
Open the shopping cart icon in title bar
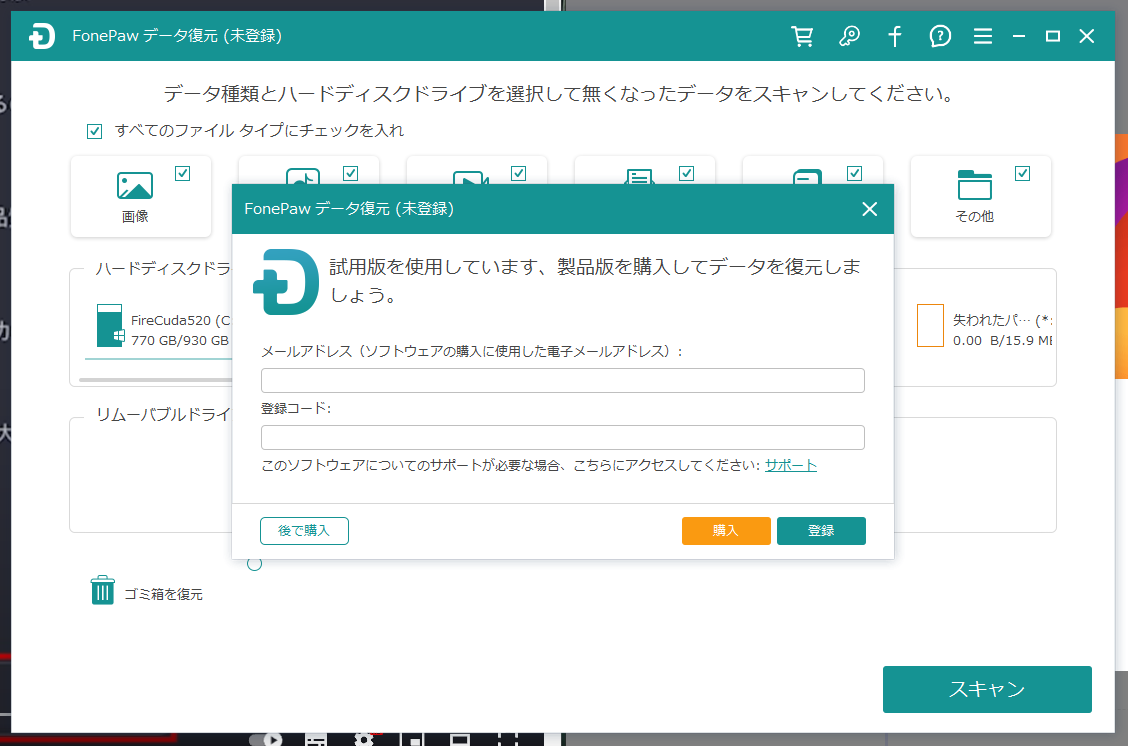pos(802,36)
